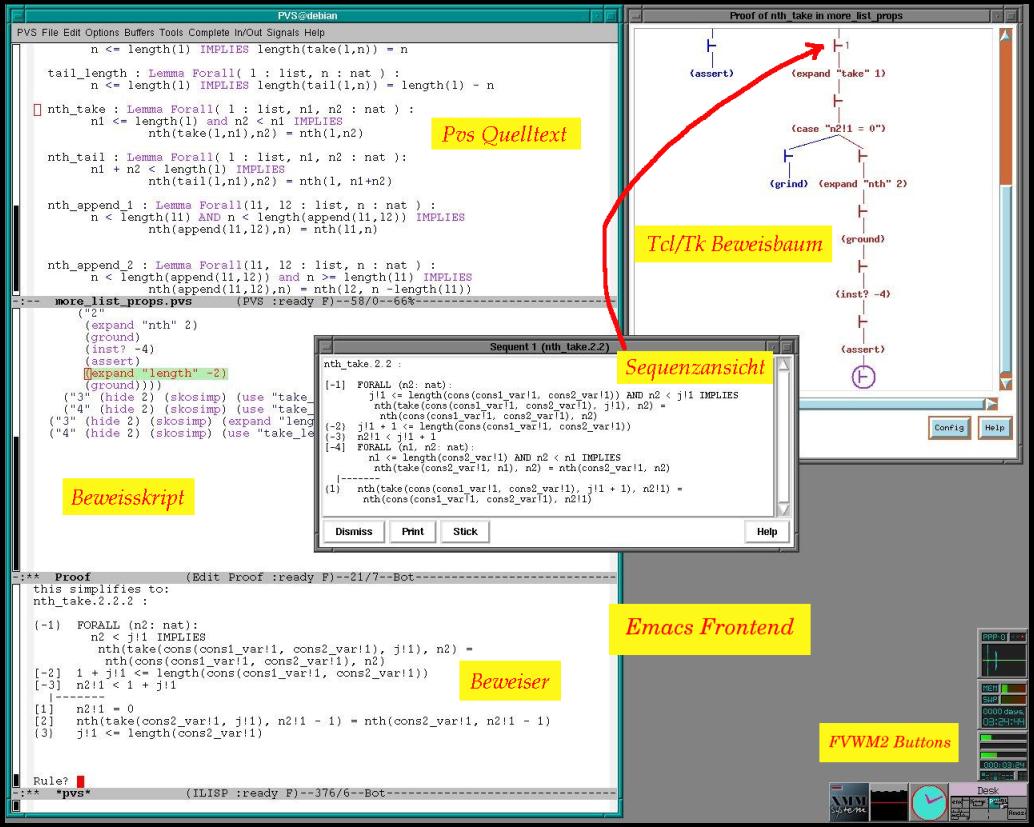This screenshot has width=1034, height=827.
Task: Click Print in the Sequent window
Action: [x=412, y=532]
